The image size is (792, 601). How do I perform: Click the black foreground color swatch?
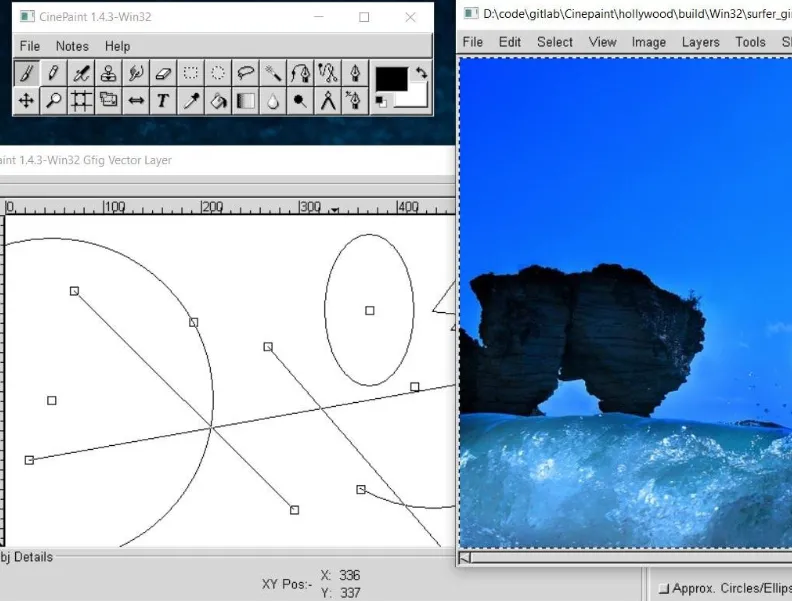pyautogui.click(x=391, y=79)
